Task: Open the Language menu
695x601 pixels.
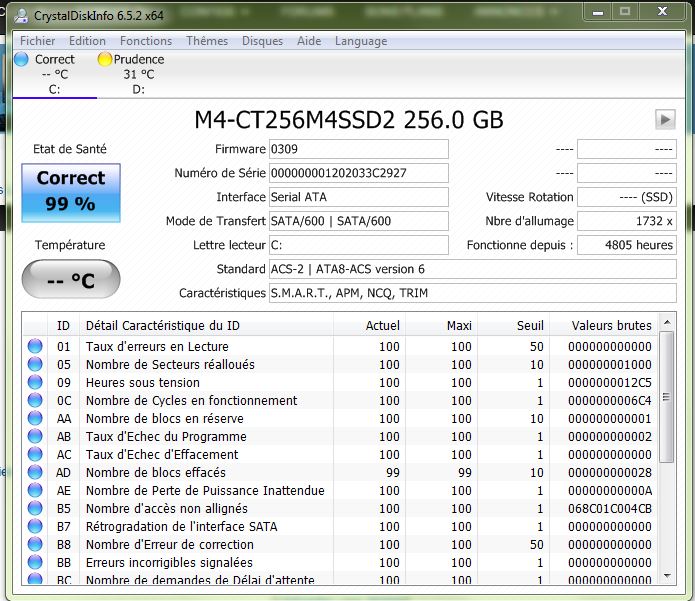Action: click(361, 41)
